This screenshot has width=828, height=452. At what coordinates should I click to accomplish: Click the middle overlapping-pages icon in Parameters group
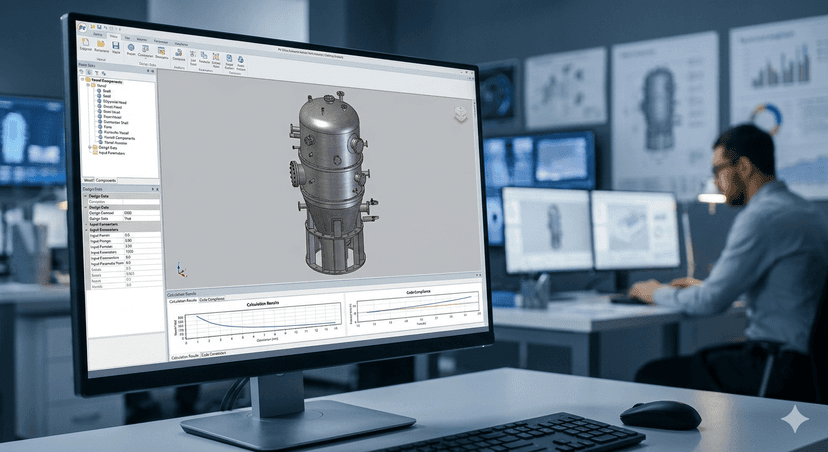(204, 55)
